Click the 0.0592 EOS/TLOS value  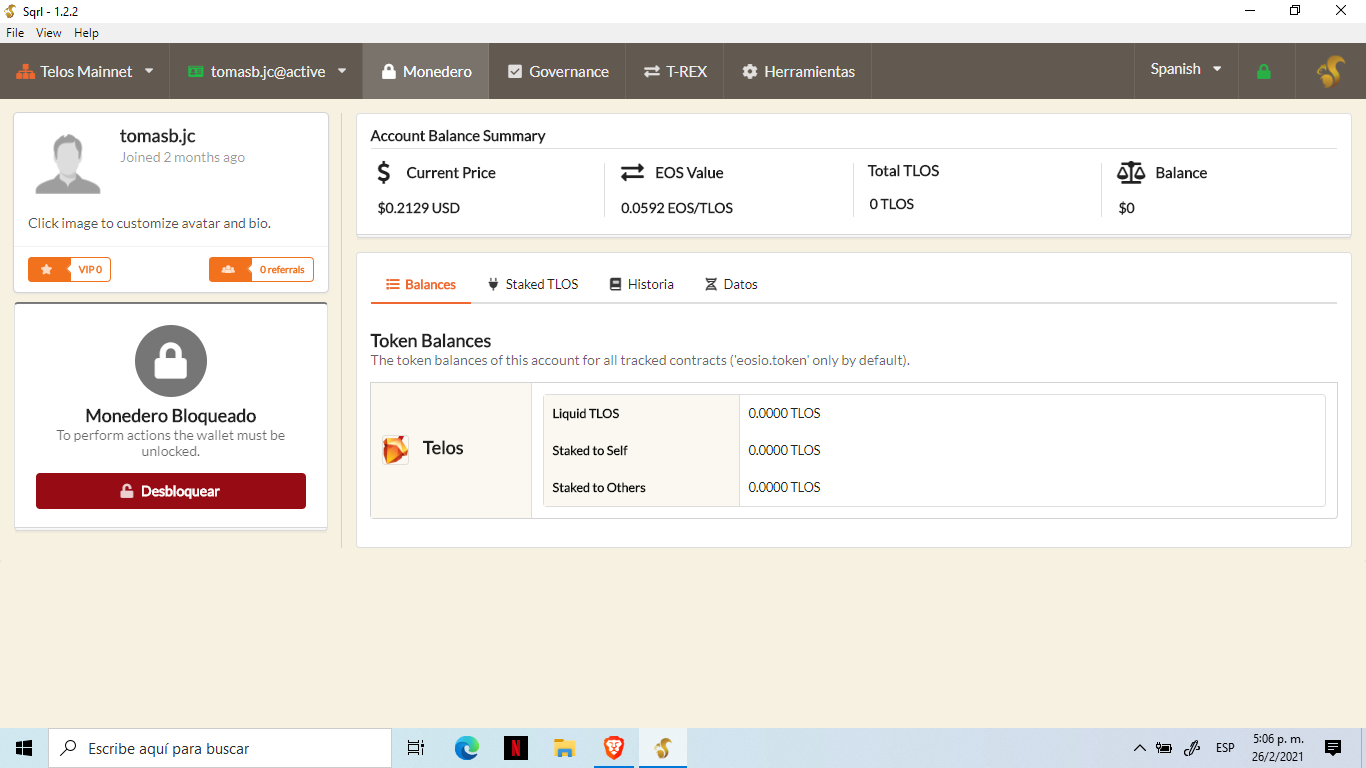click(x=677, y=208)
